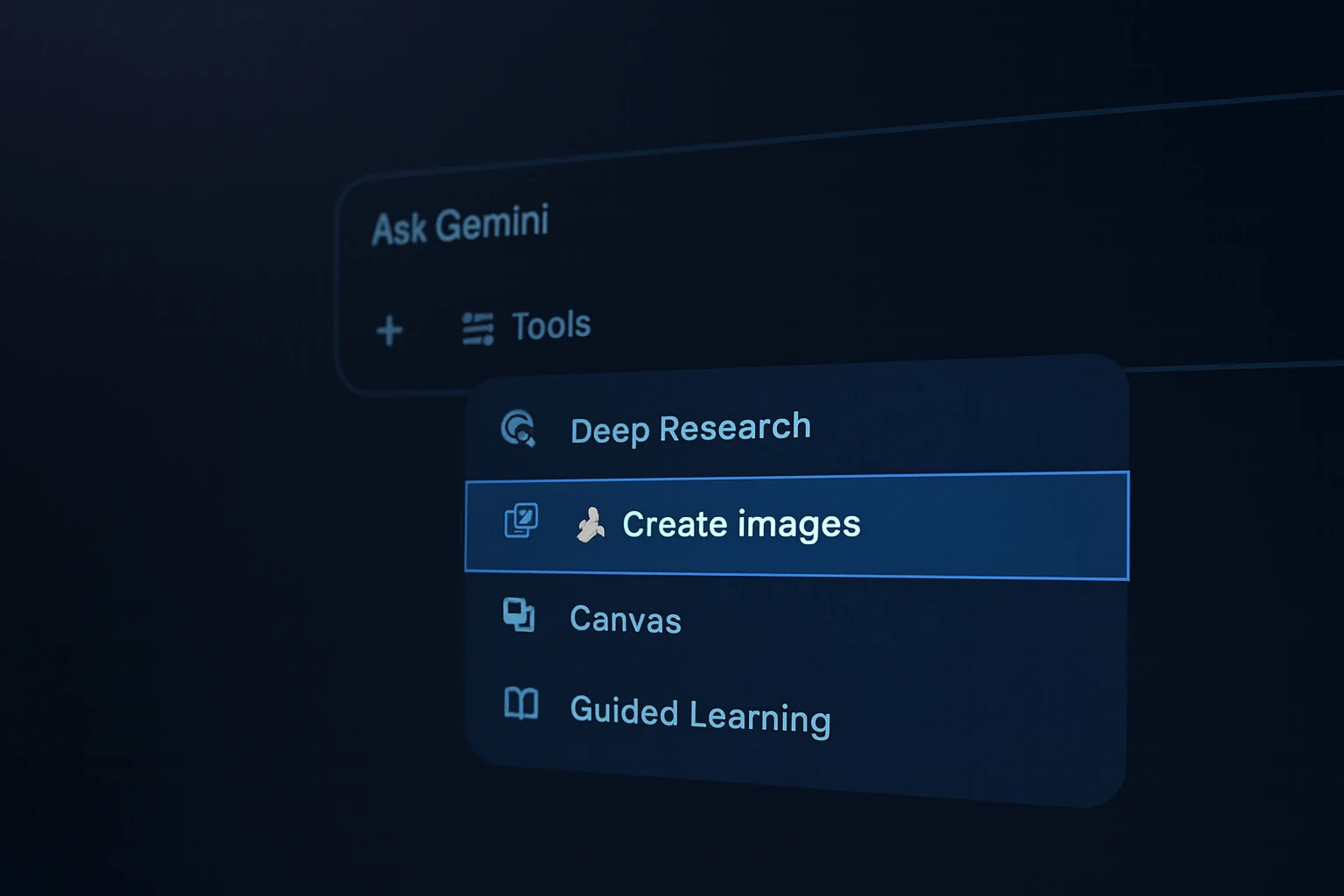Start Guided Learning from the menu
The image size is (1344, 896).
click(700, 715)
